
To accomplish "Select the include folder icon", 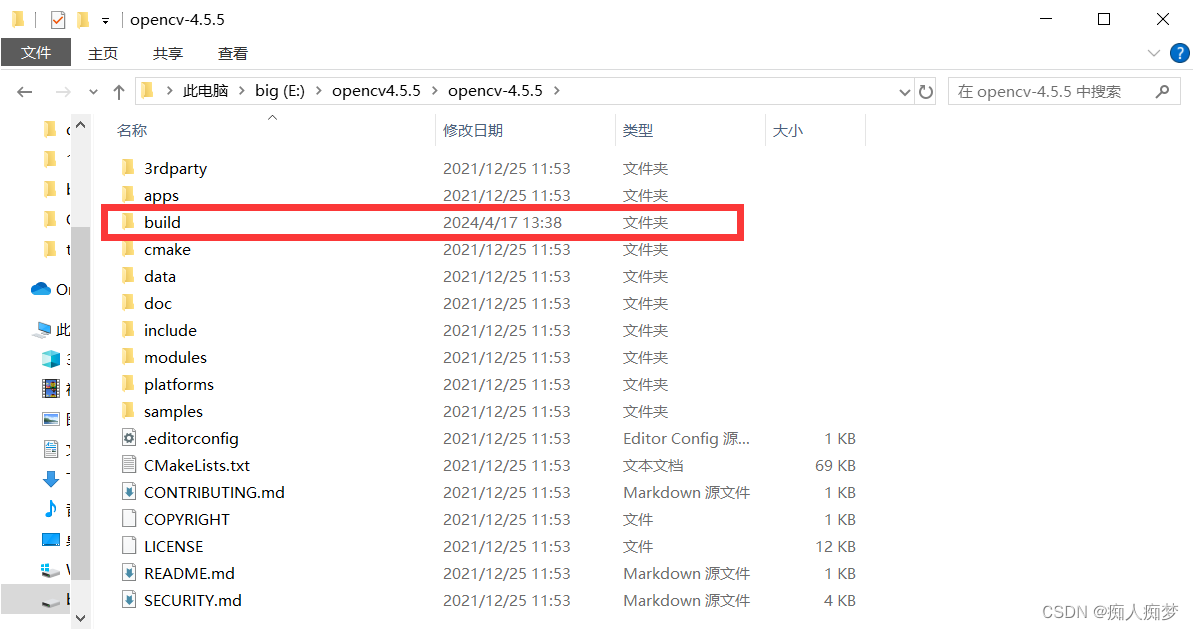I will [x=128, y=330].
